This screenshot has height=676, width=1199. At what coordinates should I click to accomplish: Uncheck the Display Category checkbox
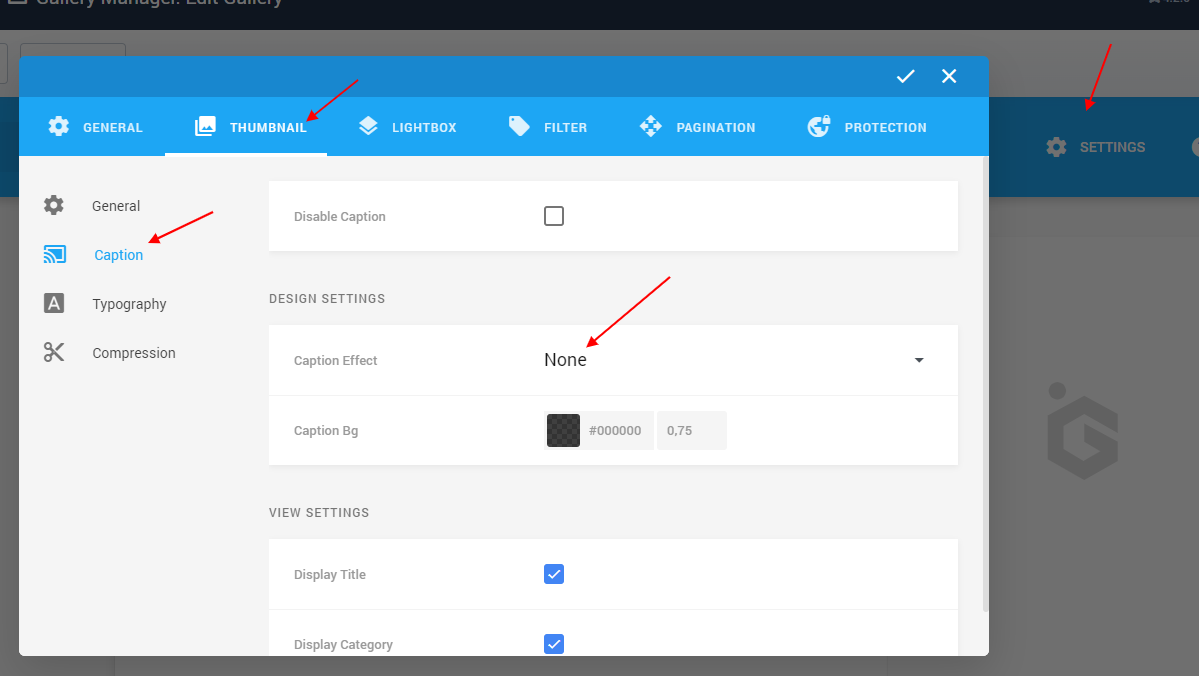554,644
